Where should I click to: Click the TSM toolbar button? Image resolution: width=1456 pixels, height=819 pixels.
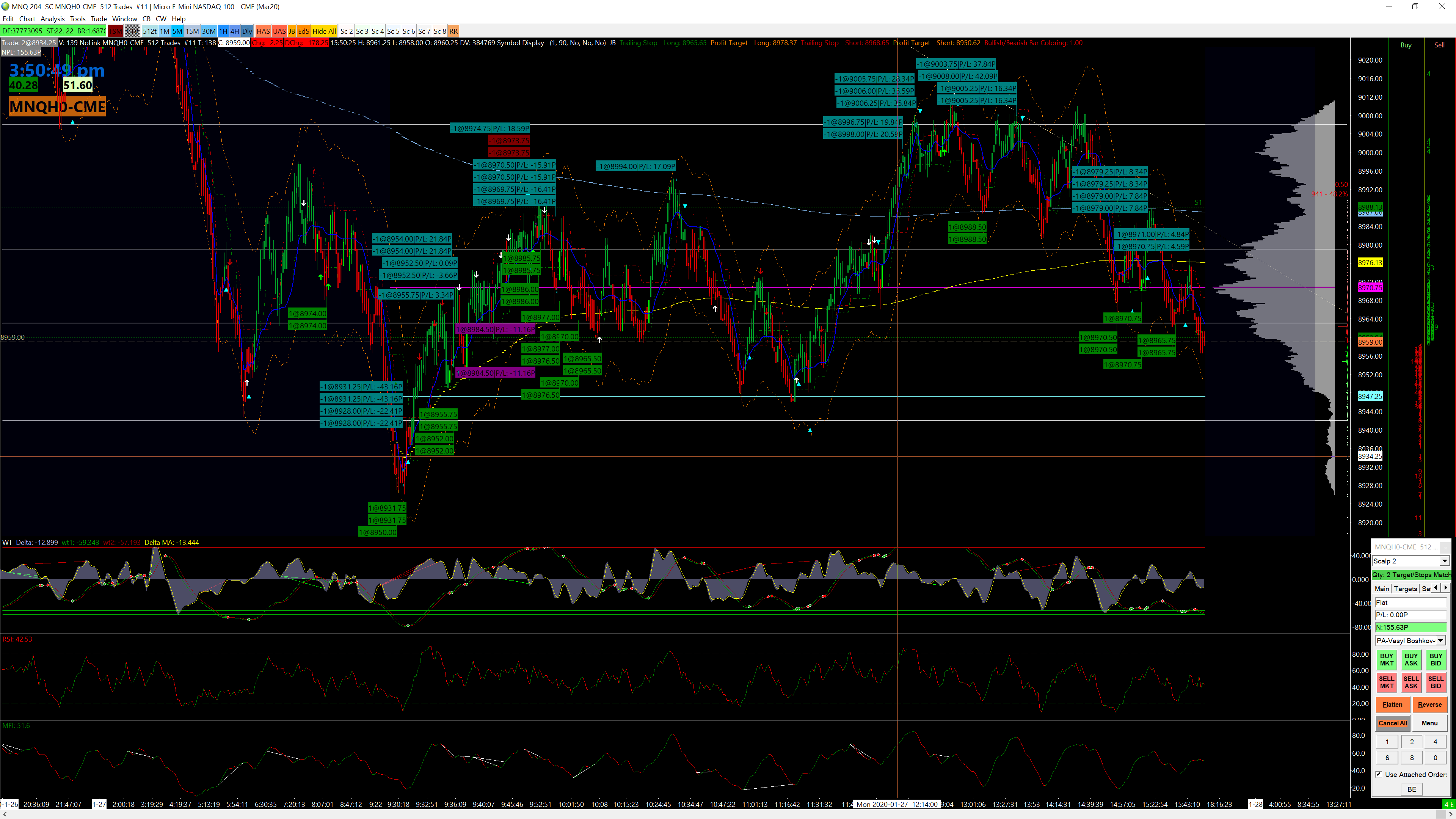(115, 31)
